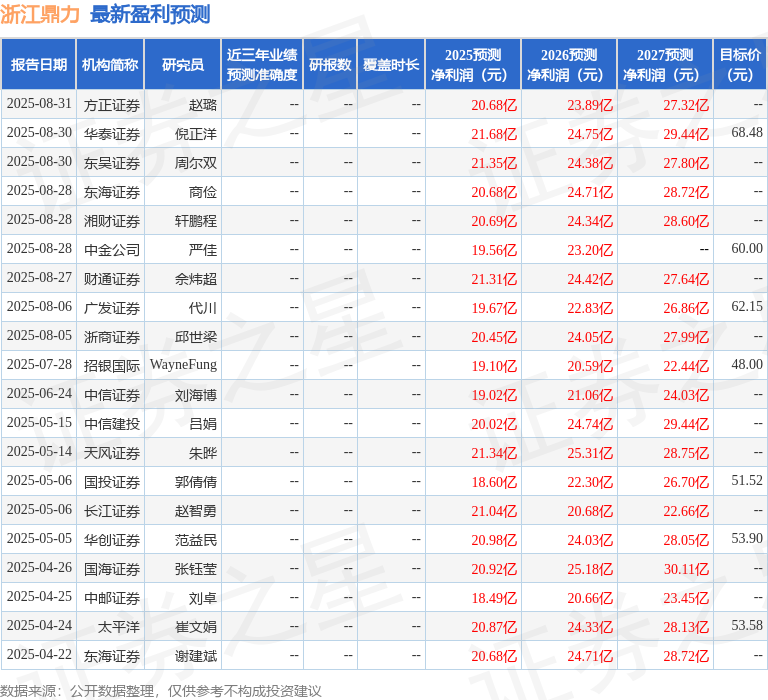Click target price 53.58
The height and width of the screenshot is (700, 768).
pyautogui.click(x=747, y=626)
